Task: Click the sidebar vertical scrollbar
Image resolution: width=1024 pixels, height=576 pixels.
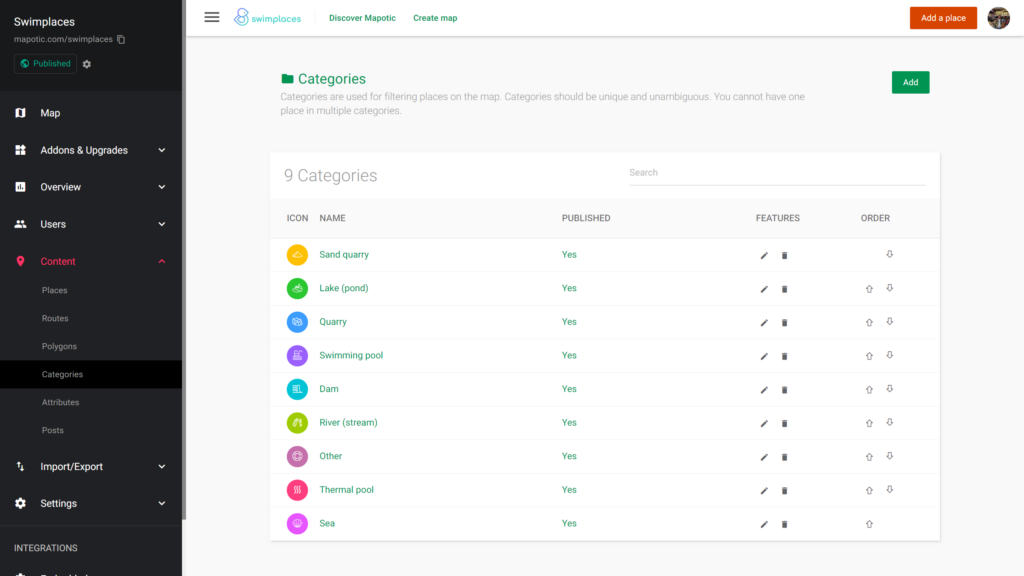Action: click(184, 261)
